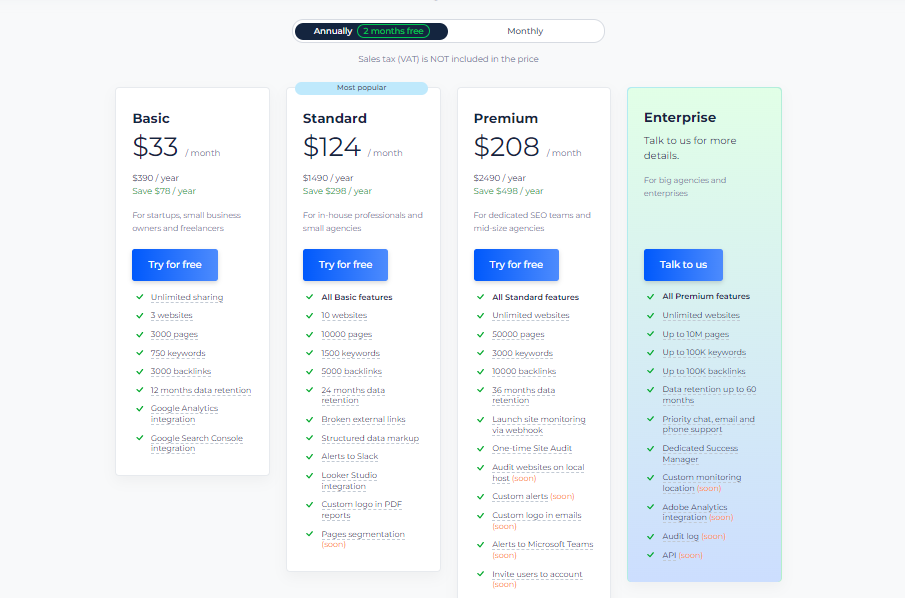
Task: Click 'All Premium features' in Enterprise
Action: (706, 296)
